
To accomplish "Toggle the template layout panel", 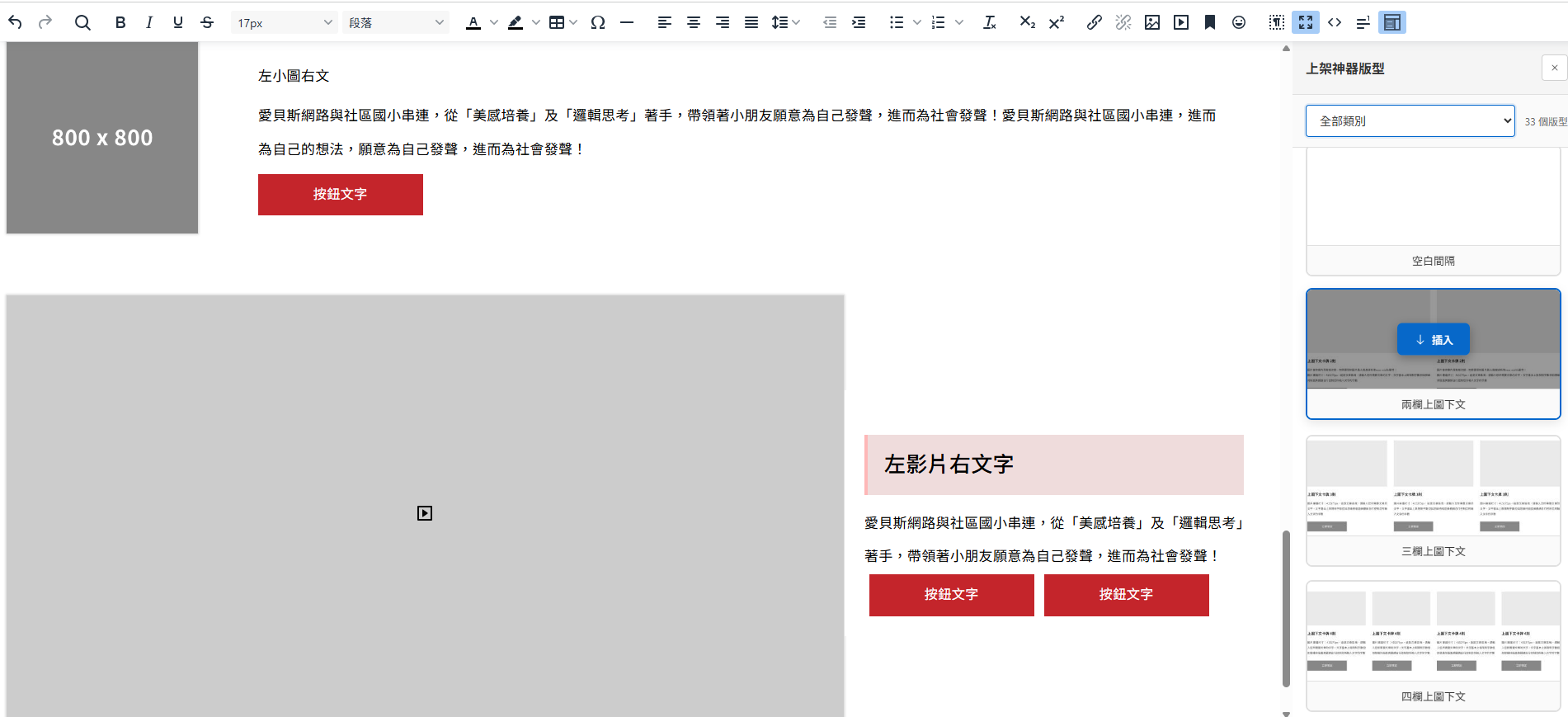I will [1392, 22].
